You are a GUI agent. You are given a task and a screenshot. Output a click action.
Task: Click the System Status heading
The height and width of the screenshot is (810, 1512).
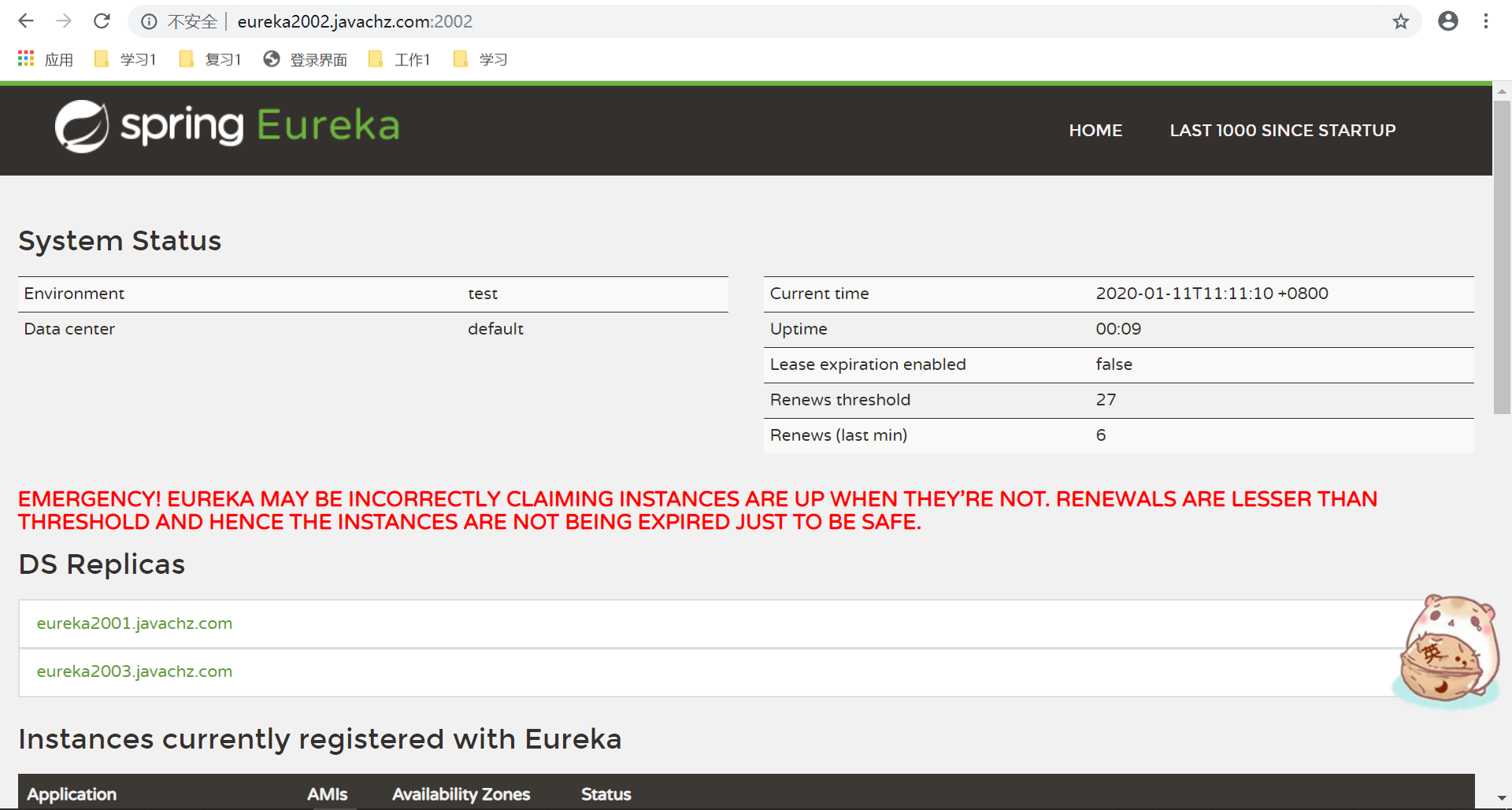[x=120, y=241]
